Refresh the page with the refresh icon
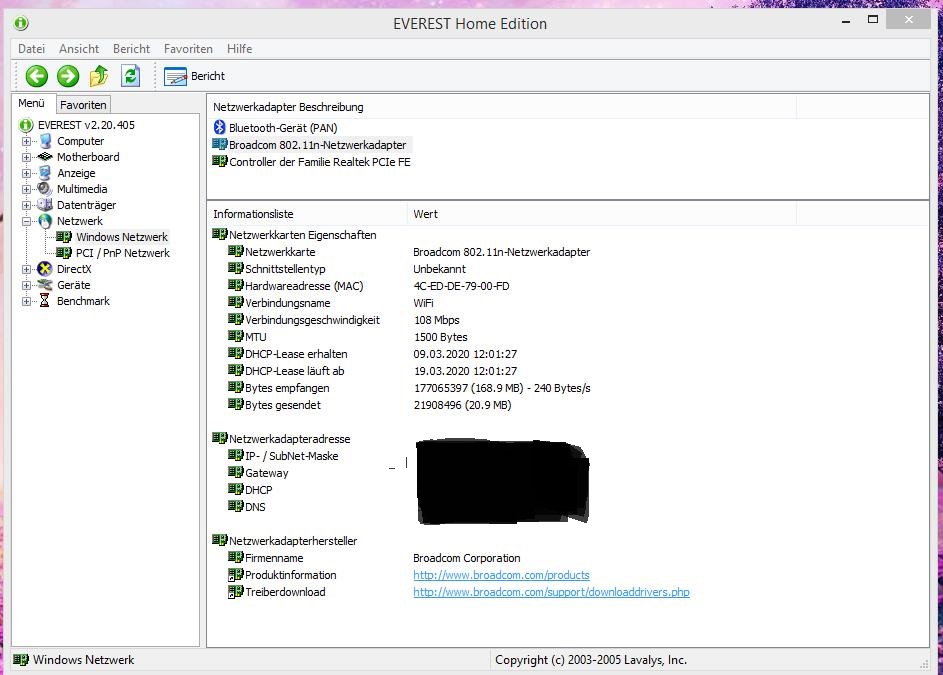The width and height of the screenshot is (943, 675). pos(131,76)
